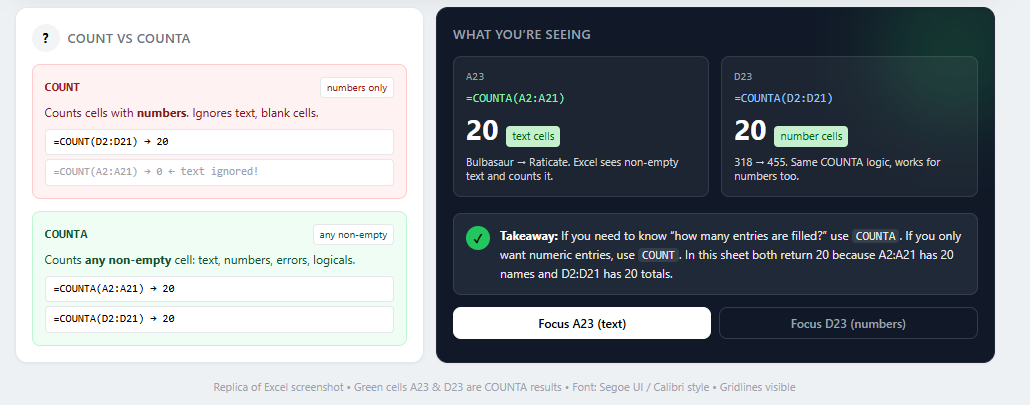Click the green checkmark Takeaway icon

pos(478,238)
